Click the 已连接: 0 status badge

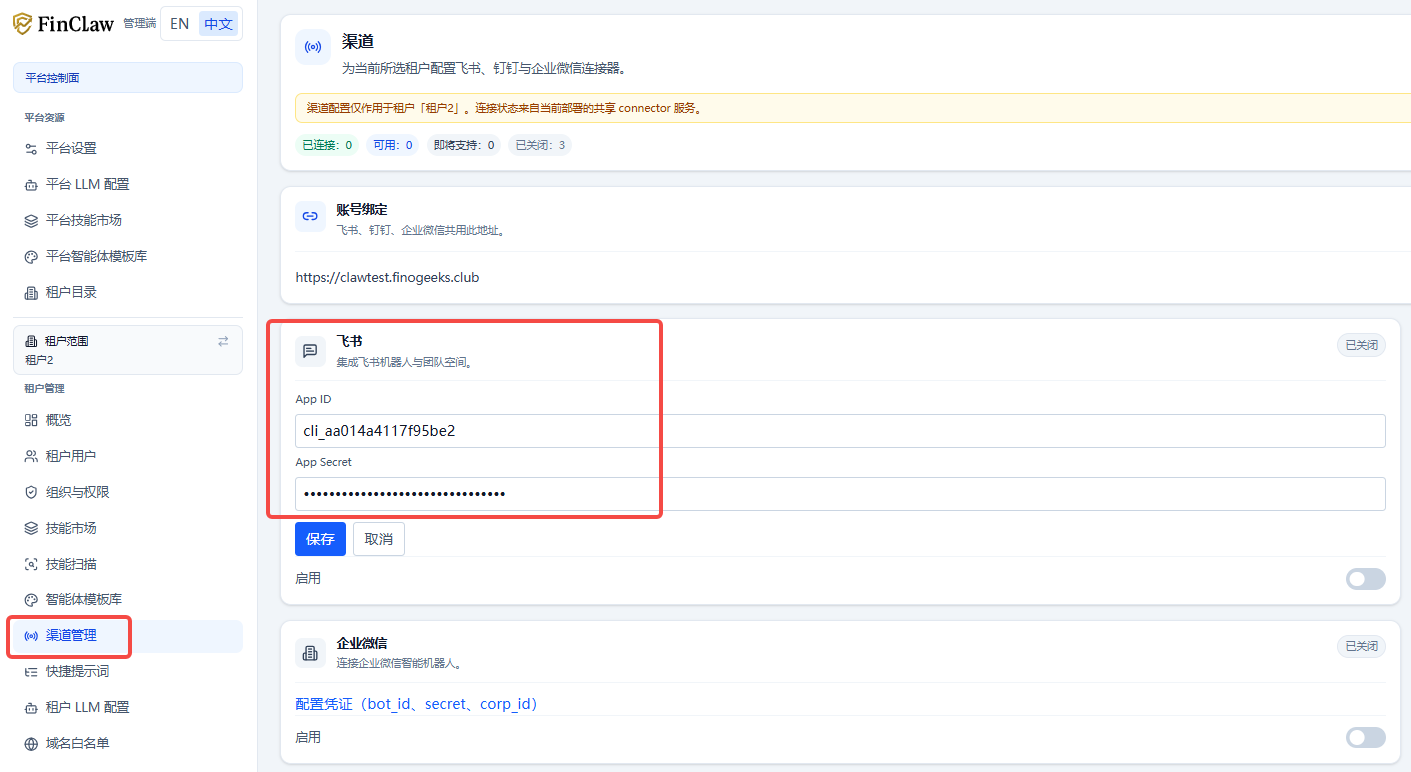(327, 145)
